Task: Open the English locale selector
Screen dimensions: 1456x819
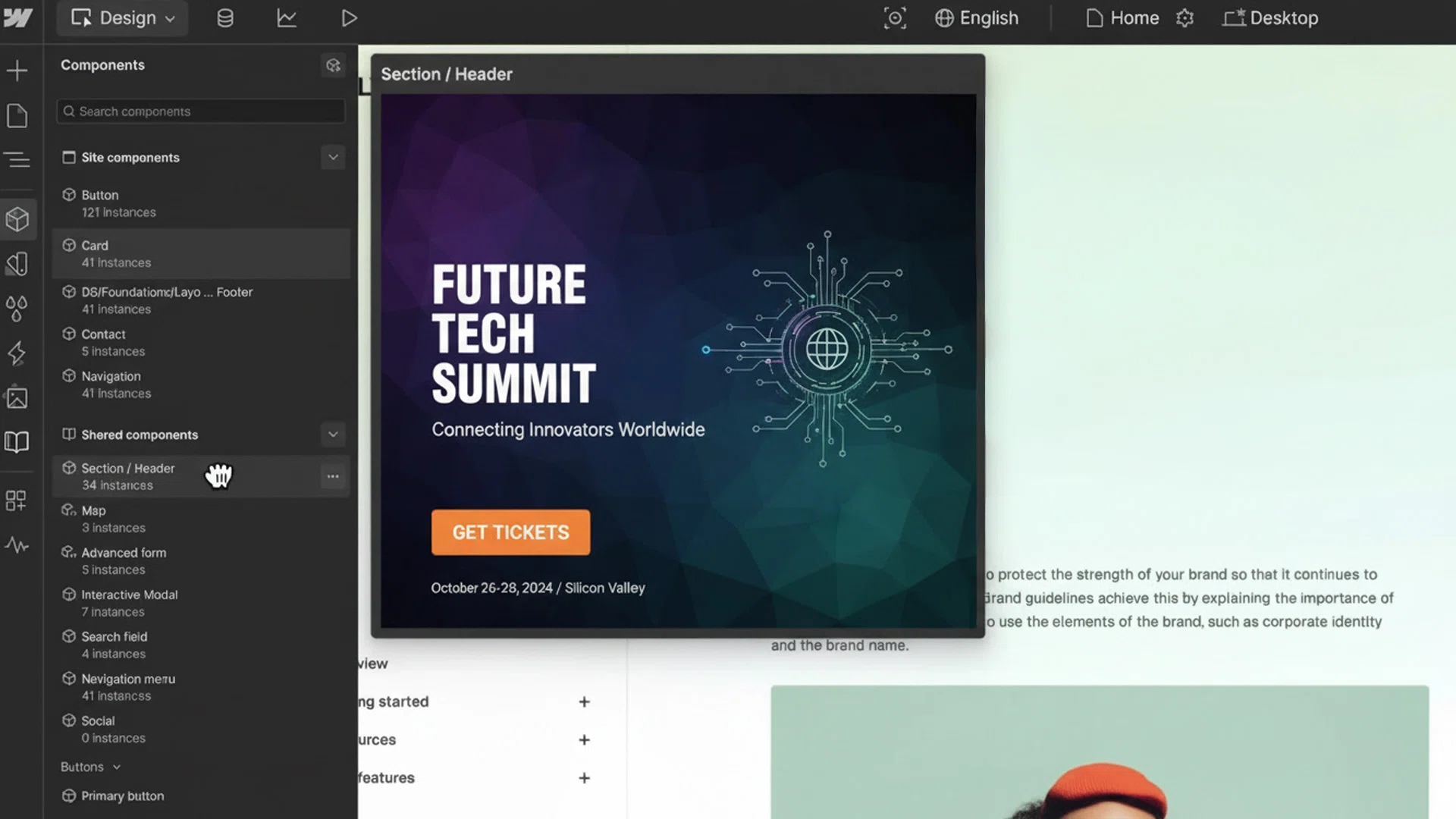Action: coord(977,18)
